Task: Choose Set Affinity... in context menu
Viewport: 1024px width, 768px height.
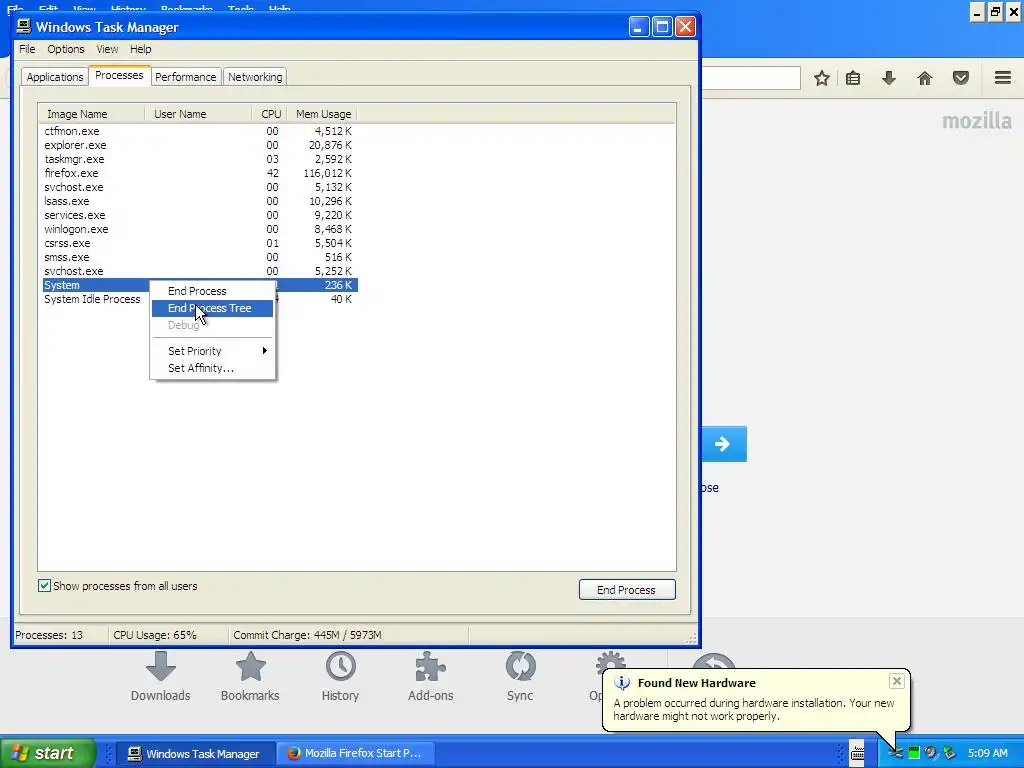Action: (x=212, y=368)
